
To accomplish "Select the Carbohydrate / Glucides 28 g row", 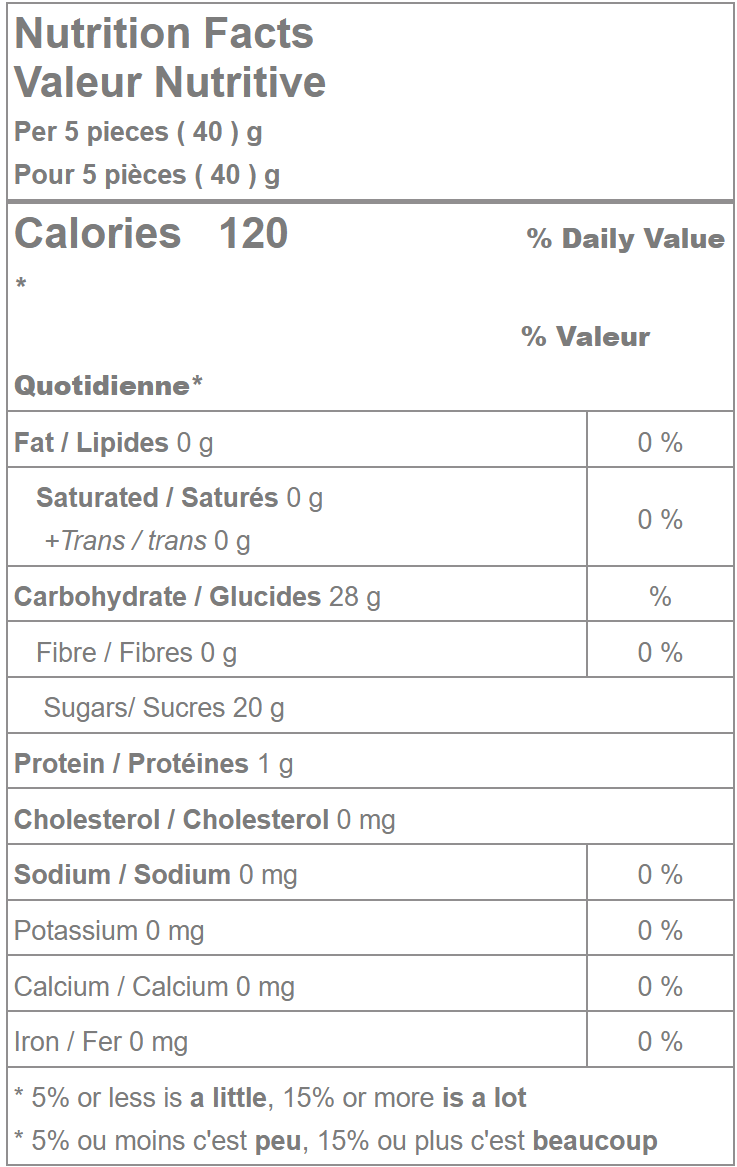I will (x=197, y=597).
